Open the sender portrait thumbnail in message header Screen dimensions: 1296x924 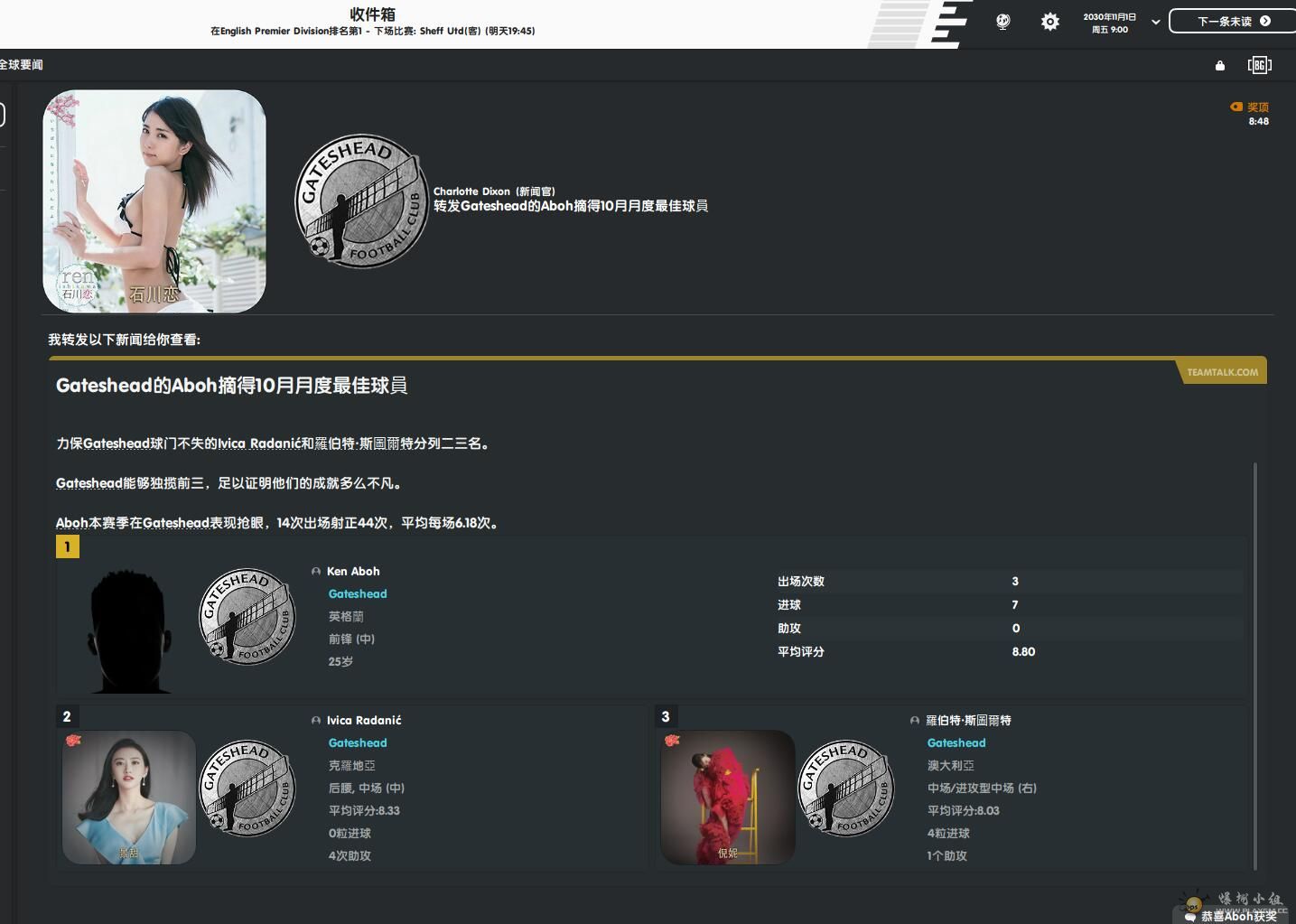pyautogui.click(x=154, y=201)
